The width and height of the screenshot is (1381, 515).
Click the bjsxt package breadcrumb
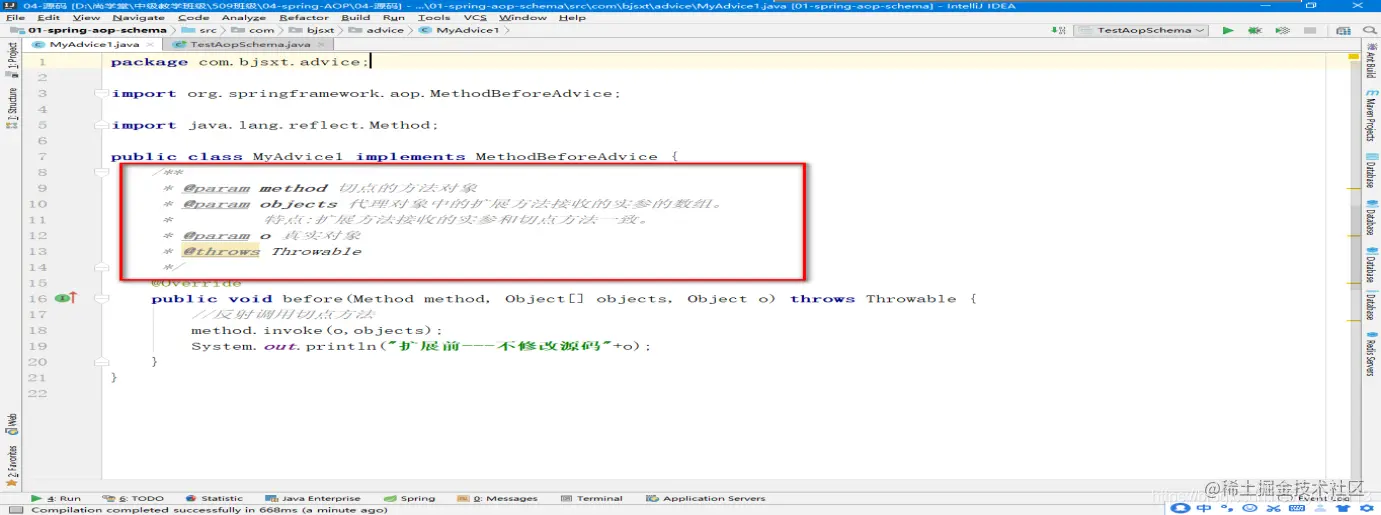(313, 30)
